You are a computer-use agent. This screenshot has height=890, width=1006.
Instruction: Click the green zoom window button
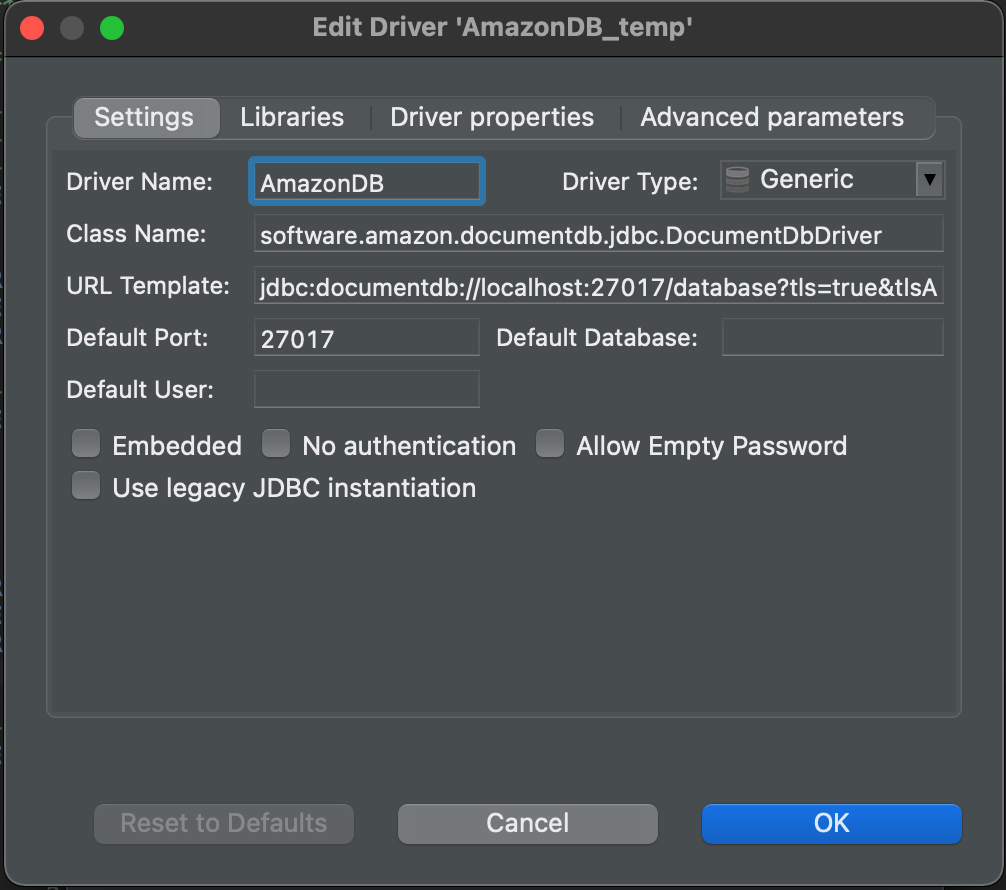point(112,28)
